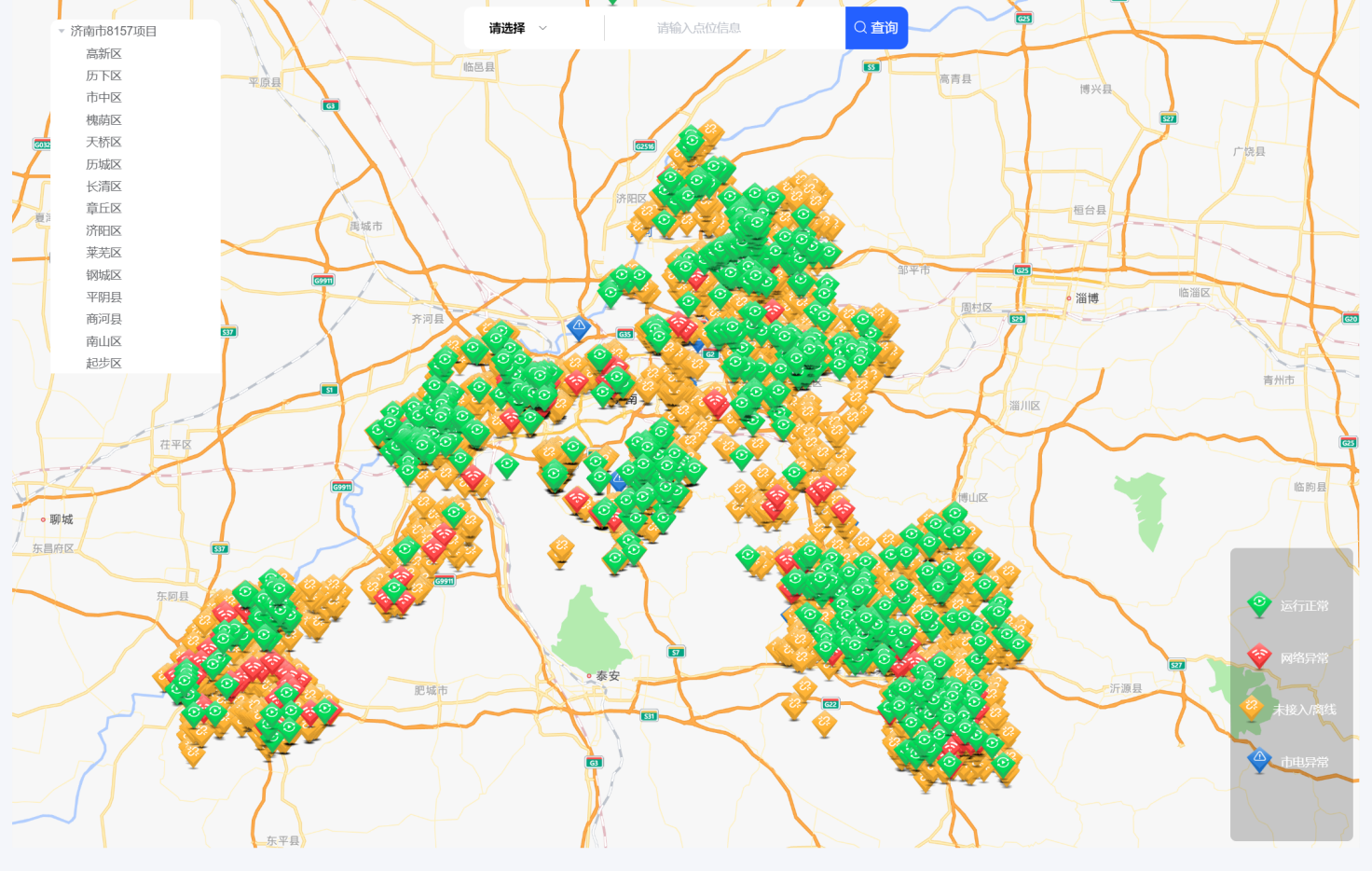This screenshot has height=871, width=1372.
Task: Click the 济南市8157项目 root label
Action: tap(114, 32)
